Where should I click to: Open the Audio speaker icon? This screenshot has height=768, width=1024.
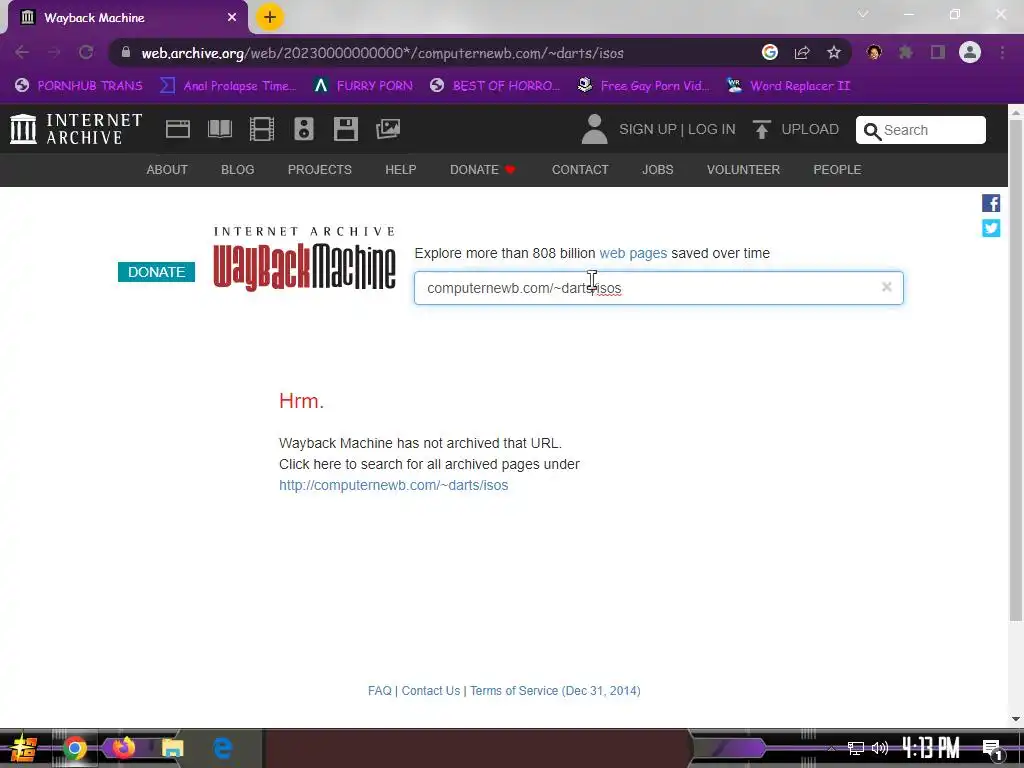(x=304, y=129)
